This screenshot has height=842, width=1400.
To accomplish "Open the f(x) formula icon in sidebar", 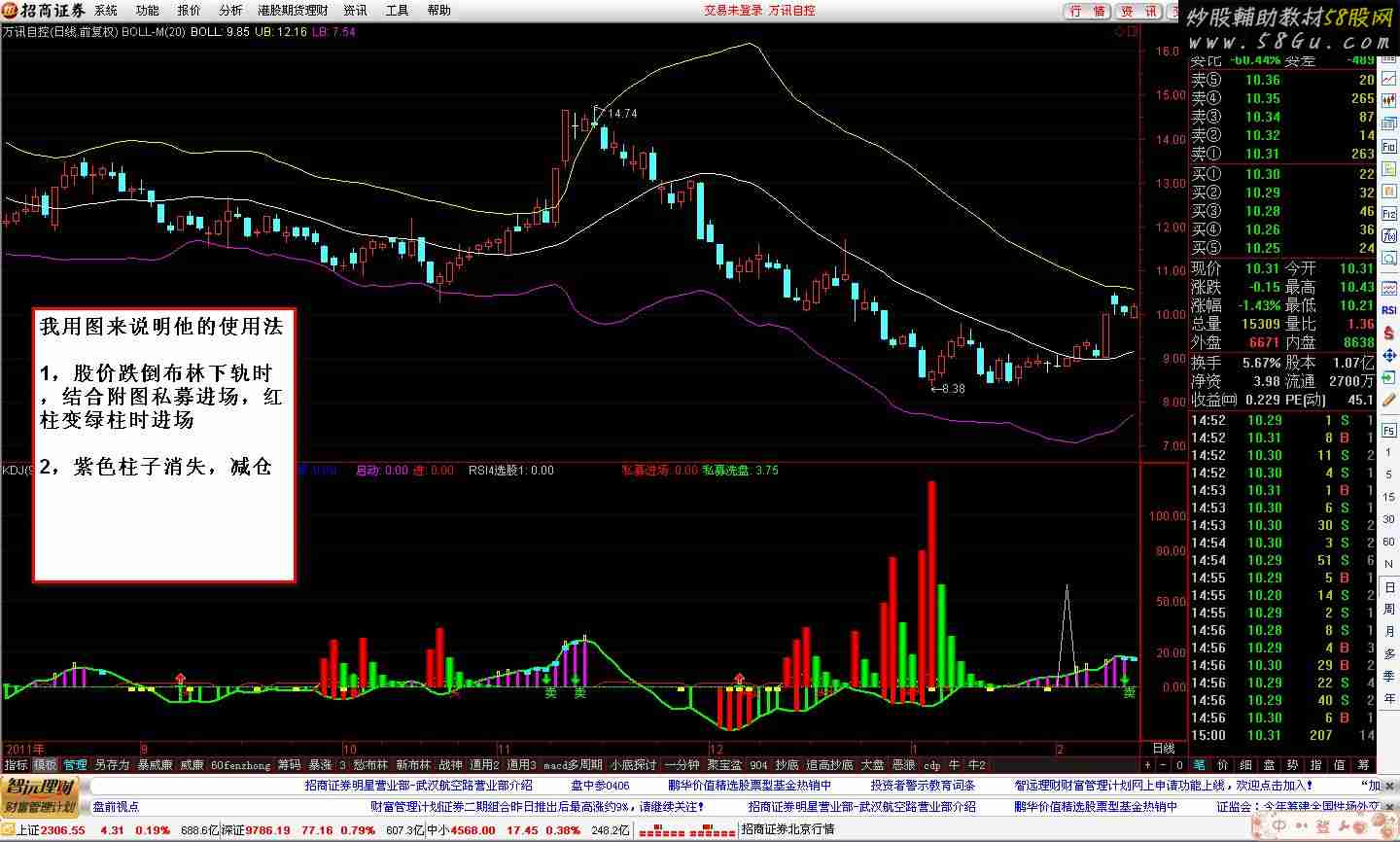I will pos(1389,235).
